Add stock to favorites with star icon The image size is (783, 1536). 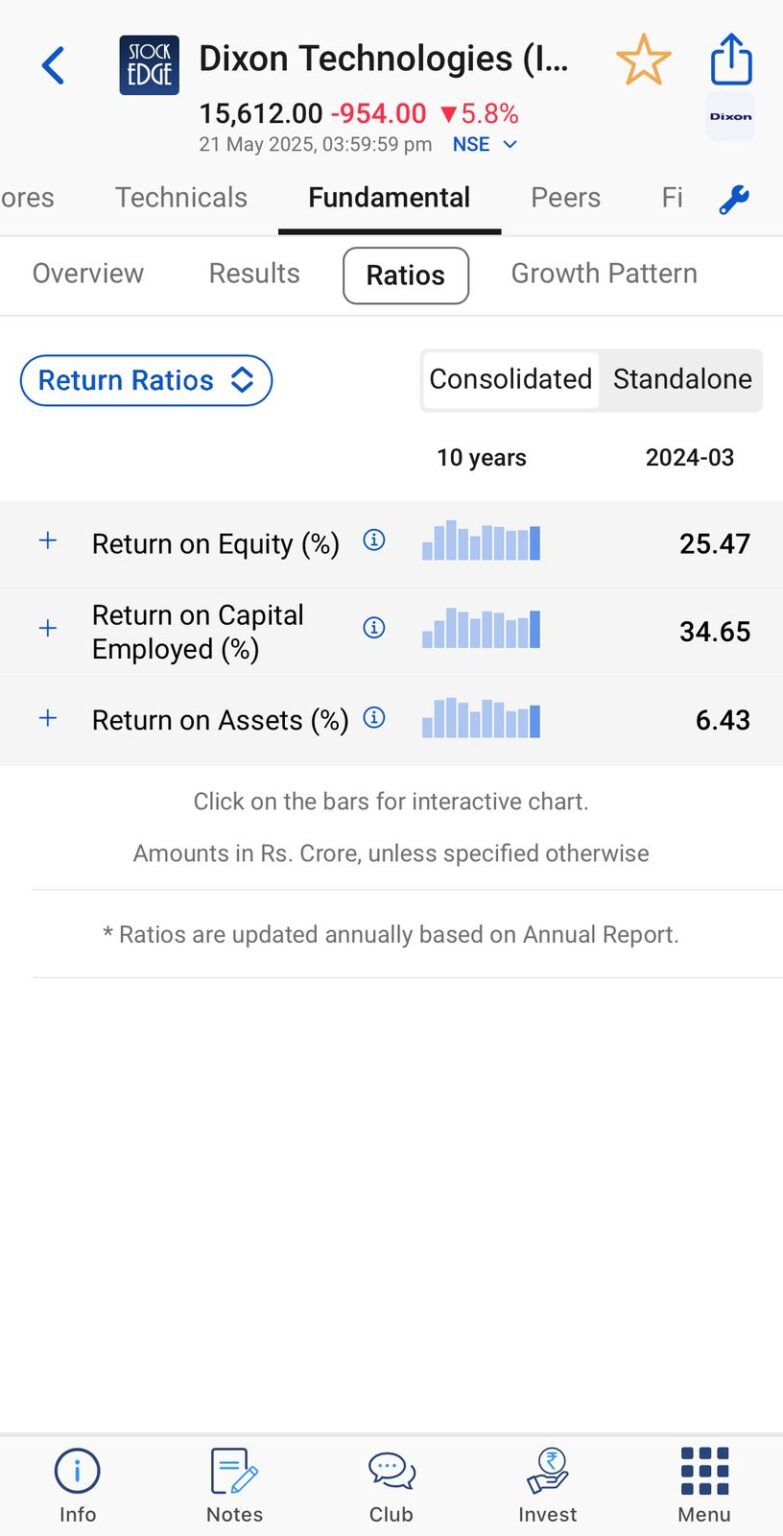coord(643,61)
